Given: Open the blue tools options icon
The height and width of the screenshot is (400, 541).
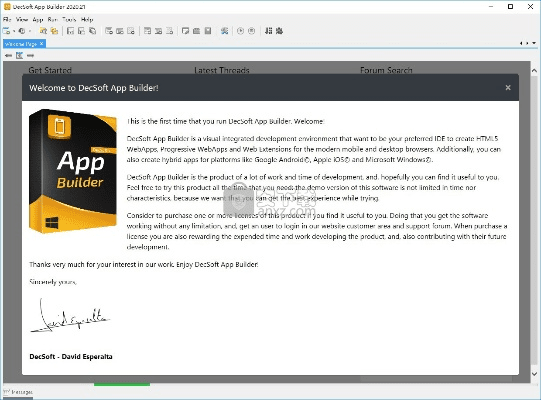Looking at the screenshot, I should tap(225, 31).
